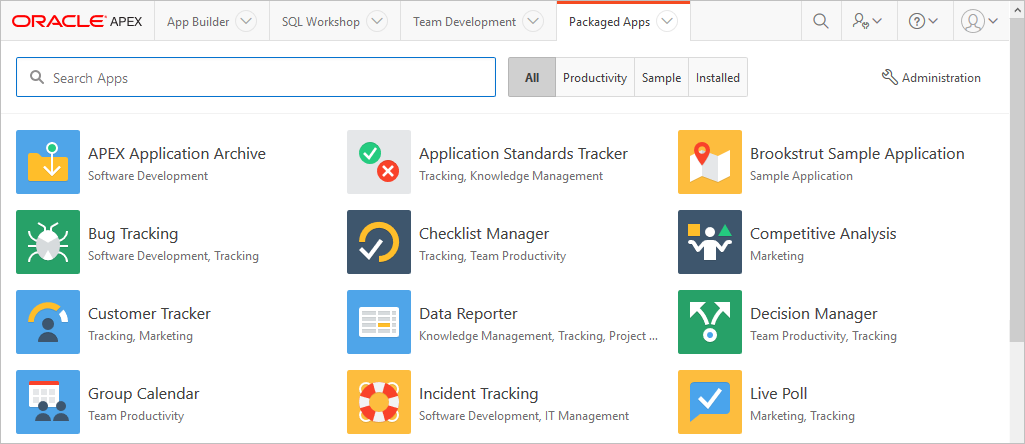Open the Data Reporter title link
Image resolution: width=1025 pixels, height=444 pixels.
pyautogui.click(x=468, y=314)
